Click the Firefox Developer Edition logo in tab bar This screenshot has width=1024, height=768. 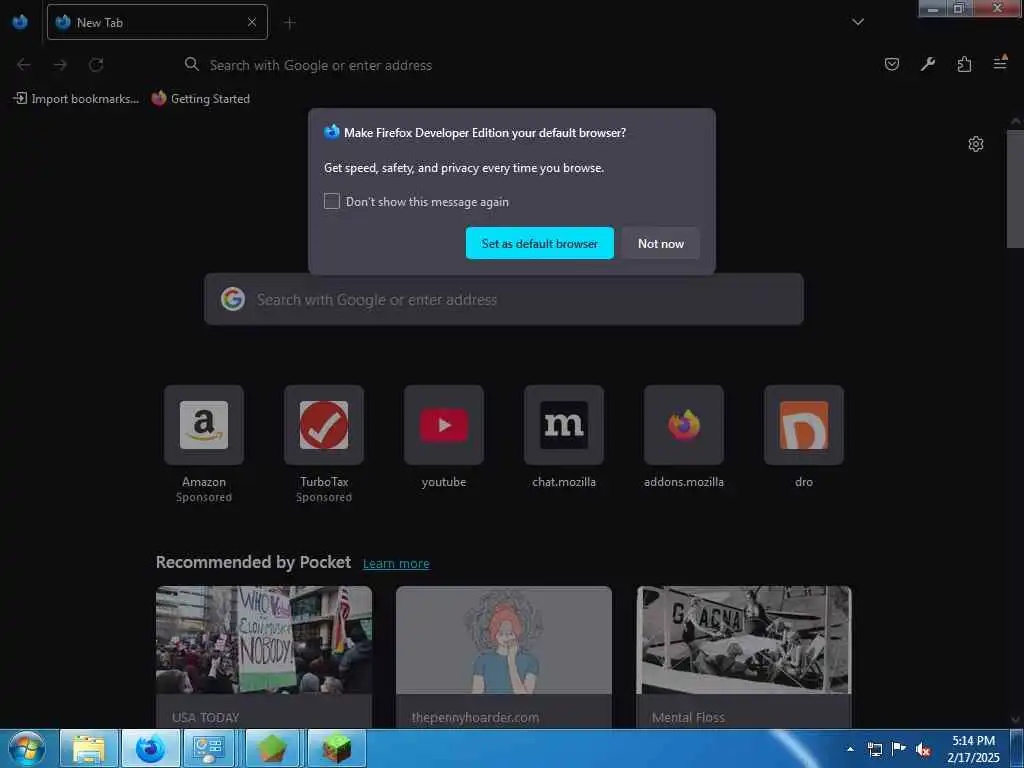(20, 22)
